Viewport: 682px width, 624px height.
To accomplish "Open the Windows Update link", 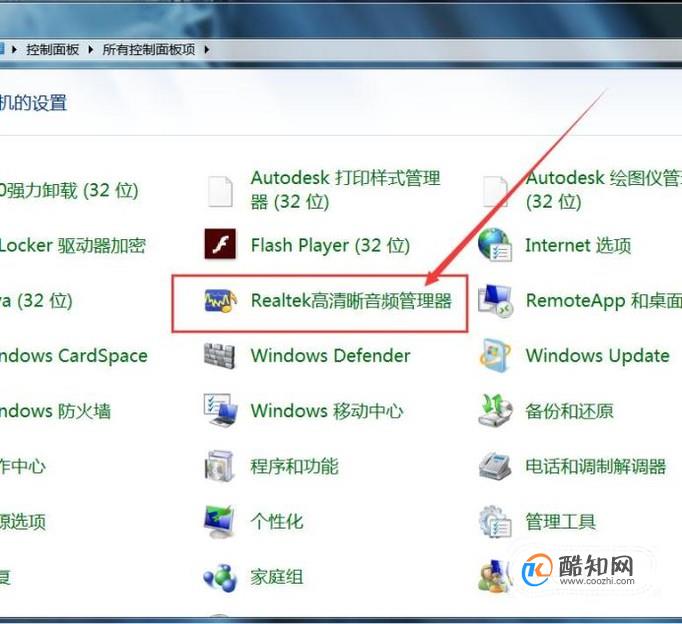I will pos(598,356).
